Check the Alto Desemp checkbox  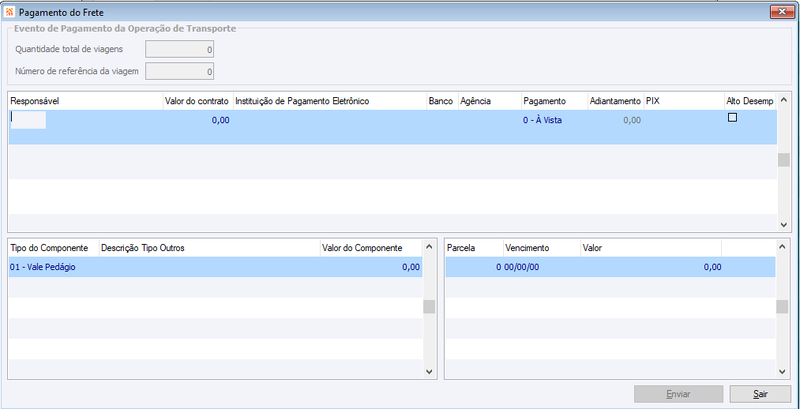732,118
